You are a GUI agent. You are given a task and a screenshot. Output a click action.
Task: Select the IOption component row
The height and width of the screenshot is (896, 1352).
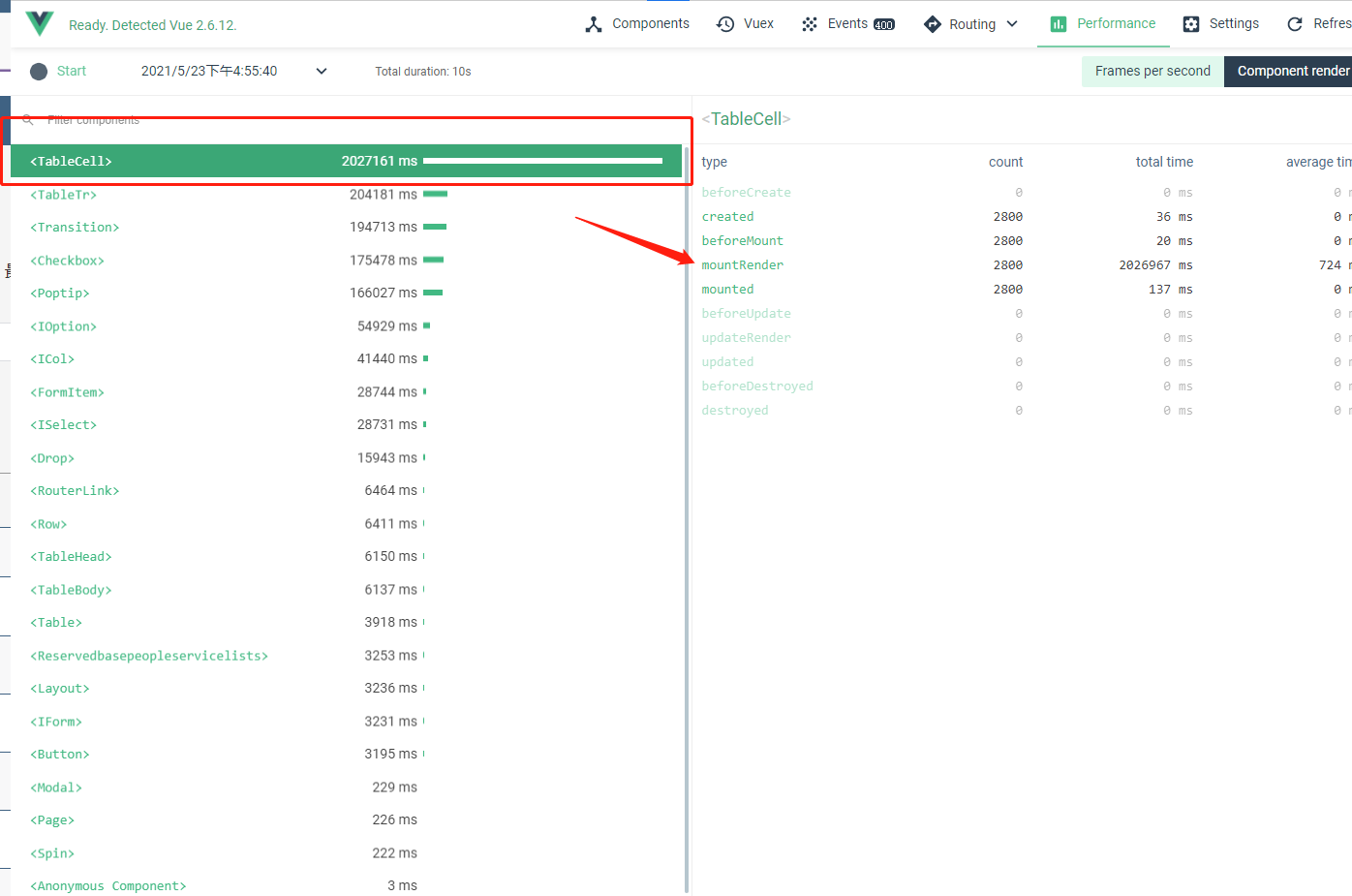click(346, 326)
